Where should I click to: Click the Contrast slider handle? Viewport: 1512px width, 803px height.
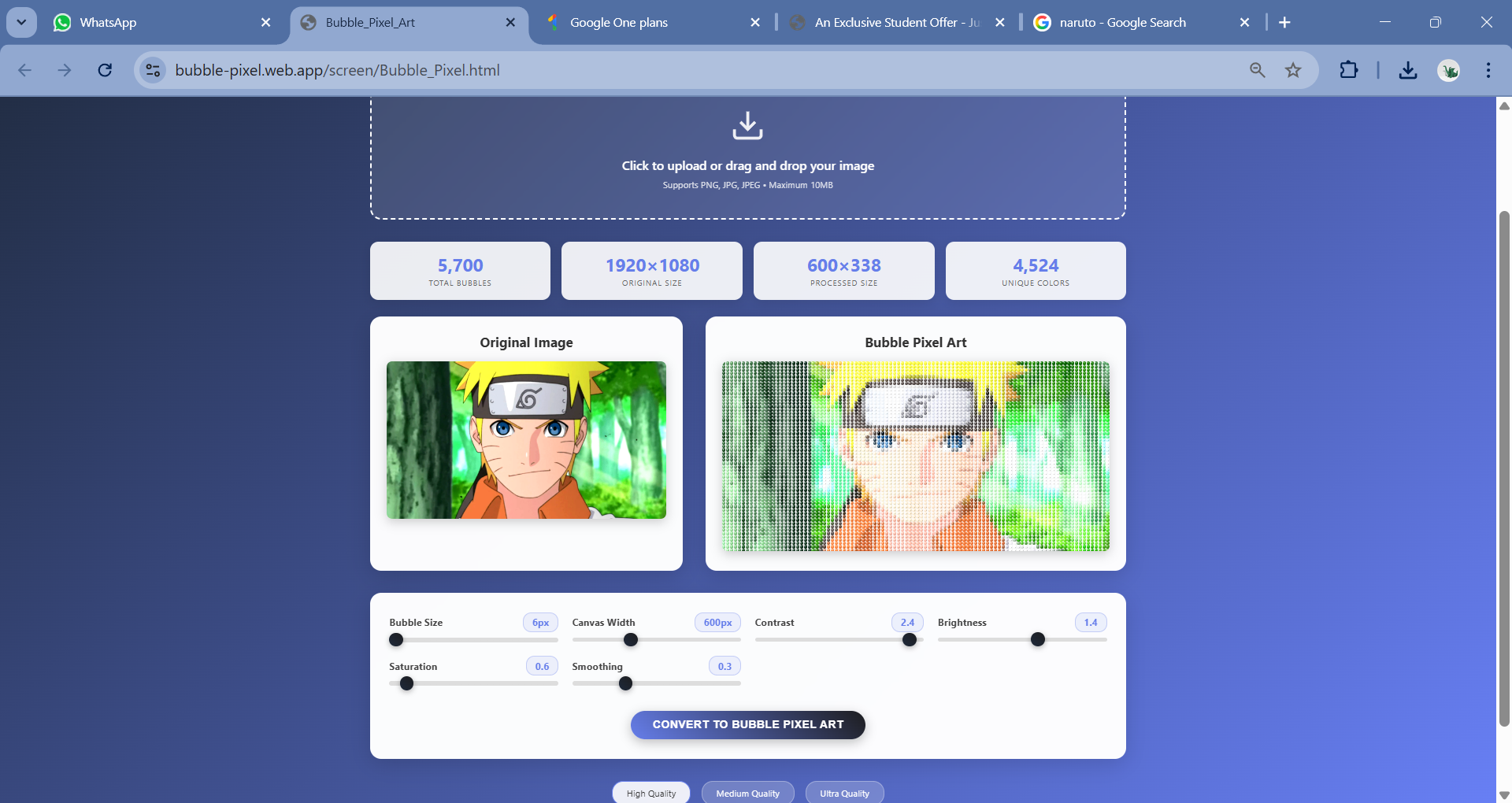click(910, 640)
